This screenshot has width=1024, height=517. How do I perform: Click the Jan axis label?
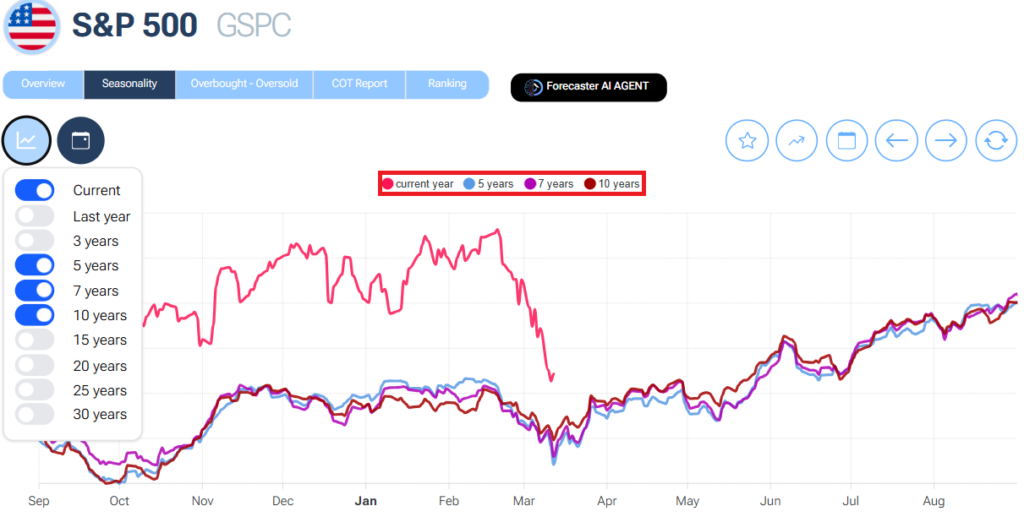point(366,501)
